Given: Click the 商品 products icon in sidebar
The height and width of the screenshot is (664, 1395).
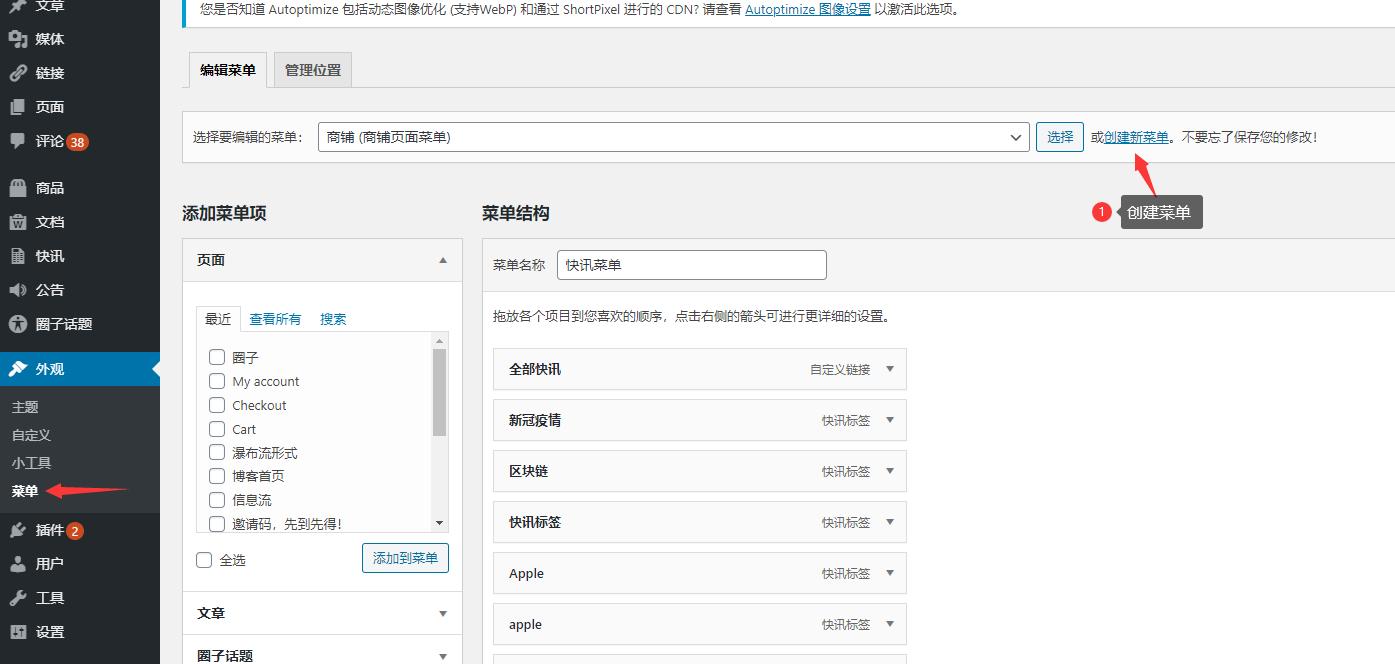Looking at the screenshot, I should coord(18,188).
